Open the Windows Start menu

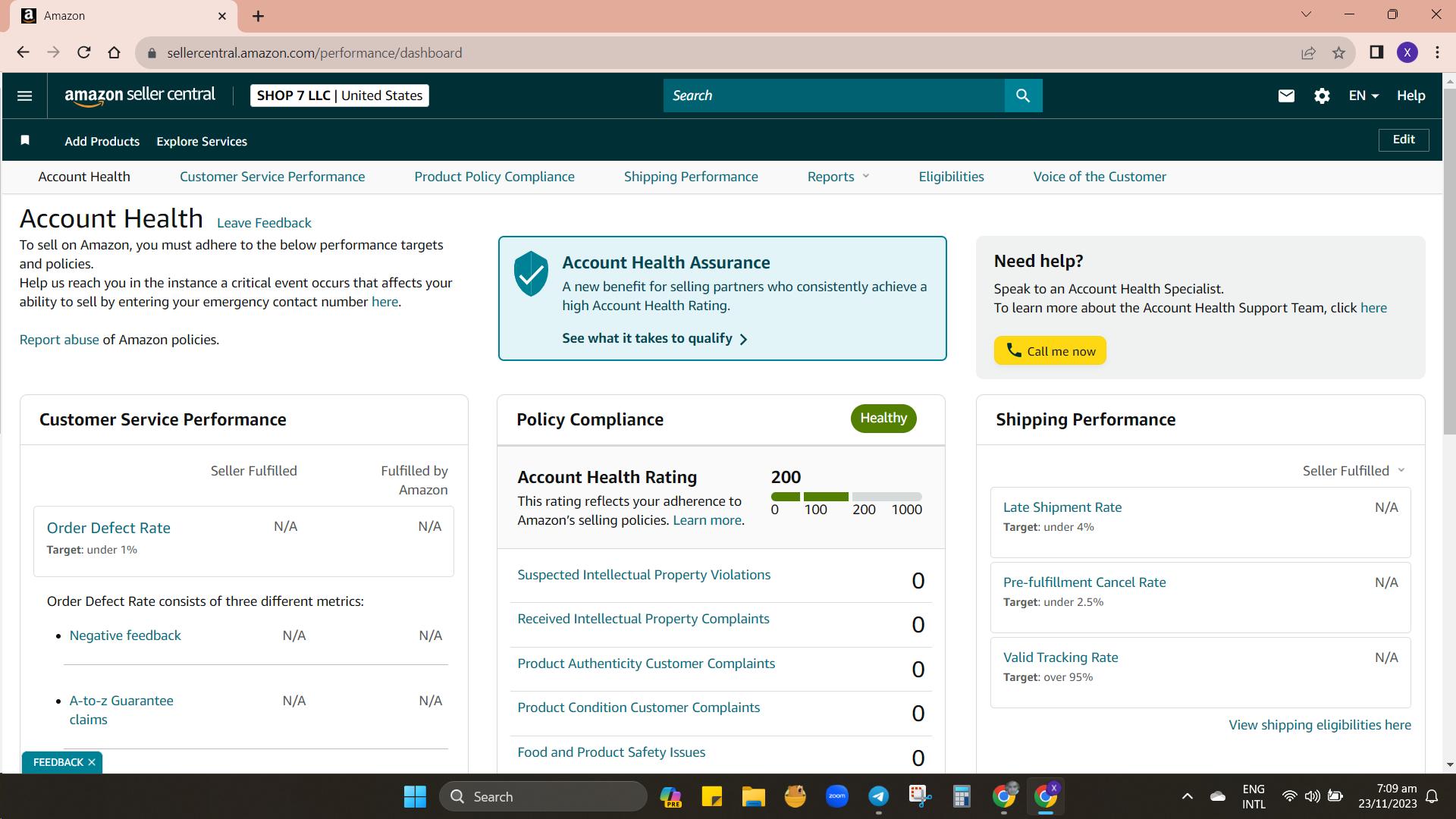[x=415, y=796]
